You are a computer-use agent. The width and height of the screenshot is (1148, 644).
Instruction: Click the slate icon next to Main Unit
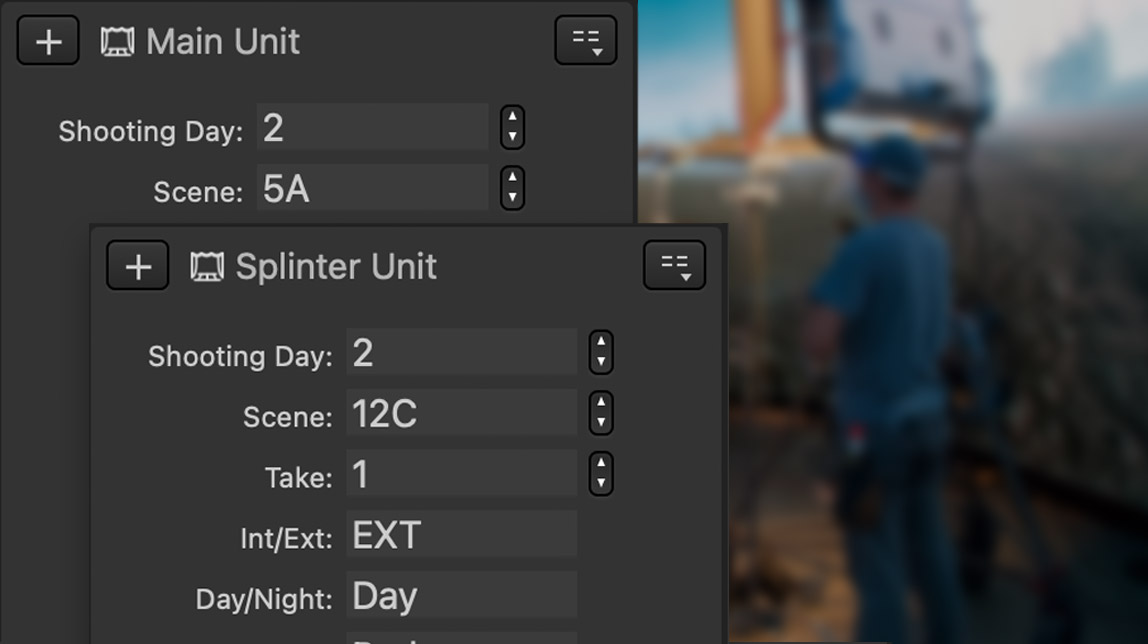point(117,42)
